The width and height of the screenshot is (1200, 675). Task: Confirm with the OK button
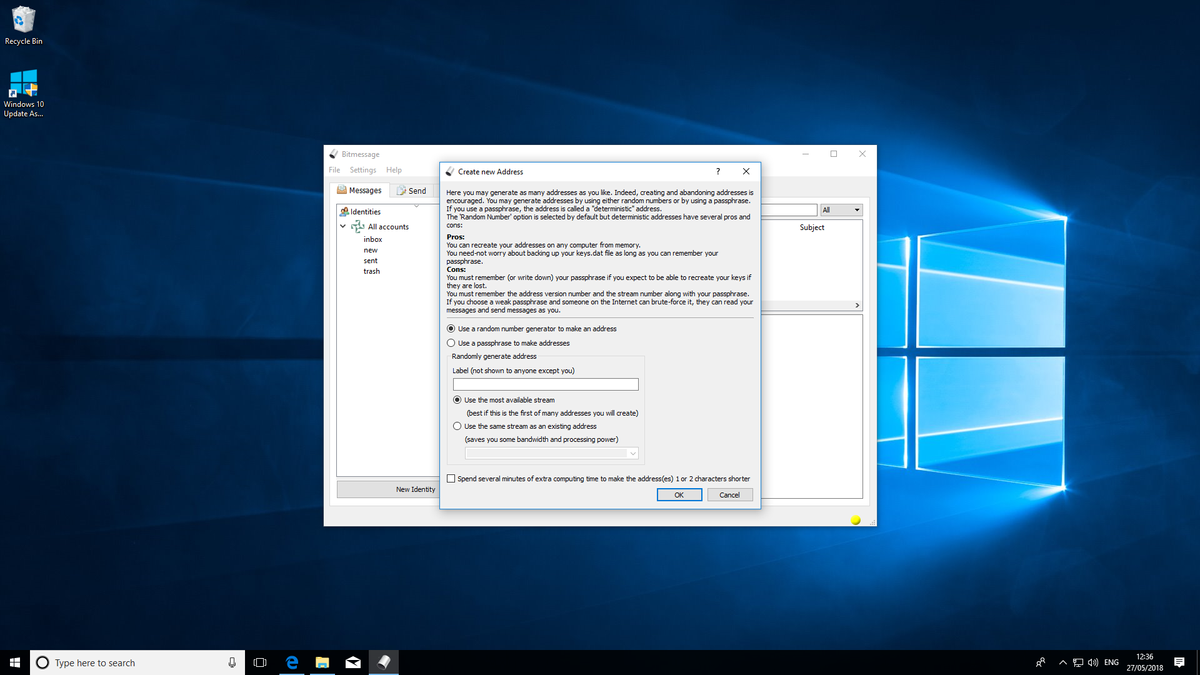coord(680,494)
